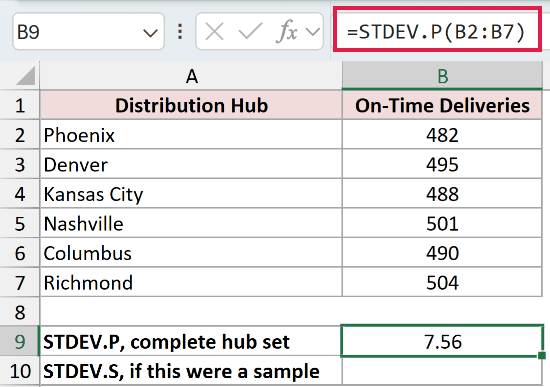Select row 7 header
The image size is (550, 387).
[x=20, y=282]
